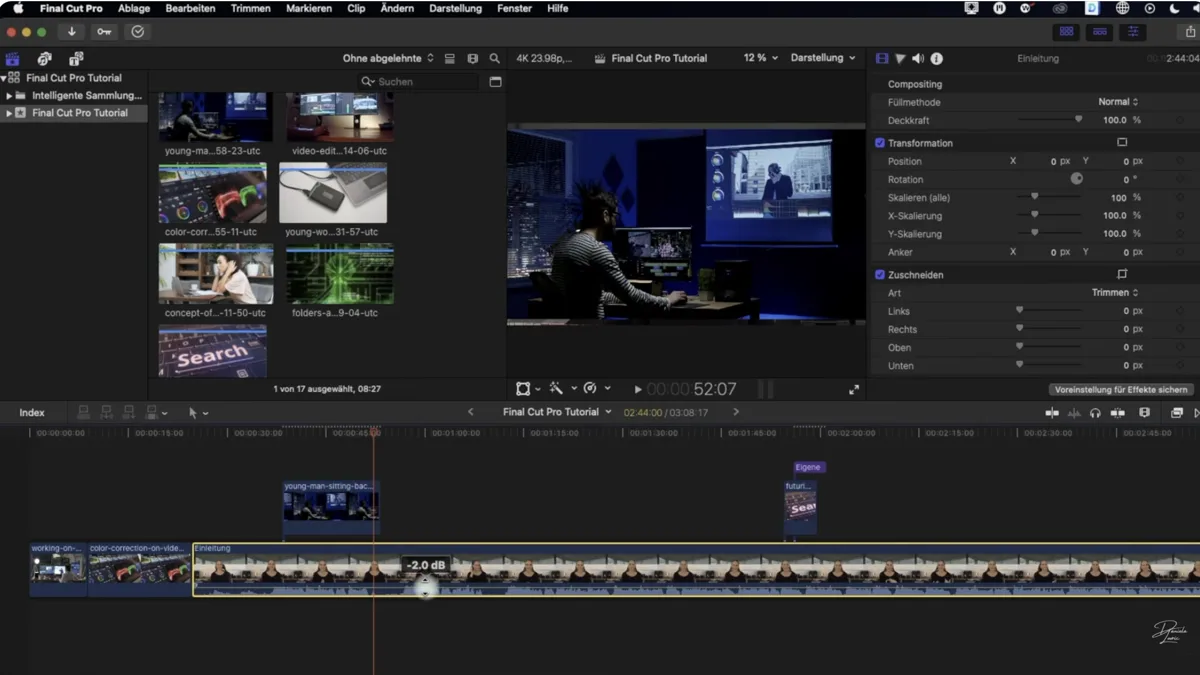Click the select arrow tool icon
Screen dimensions: 1200x675
pyautogui.click(x=193, y=413)
